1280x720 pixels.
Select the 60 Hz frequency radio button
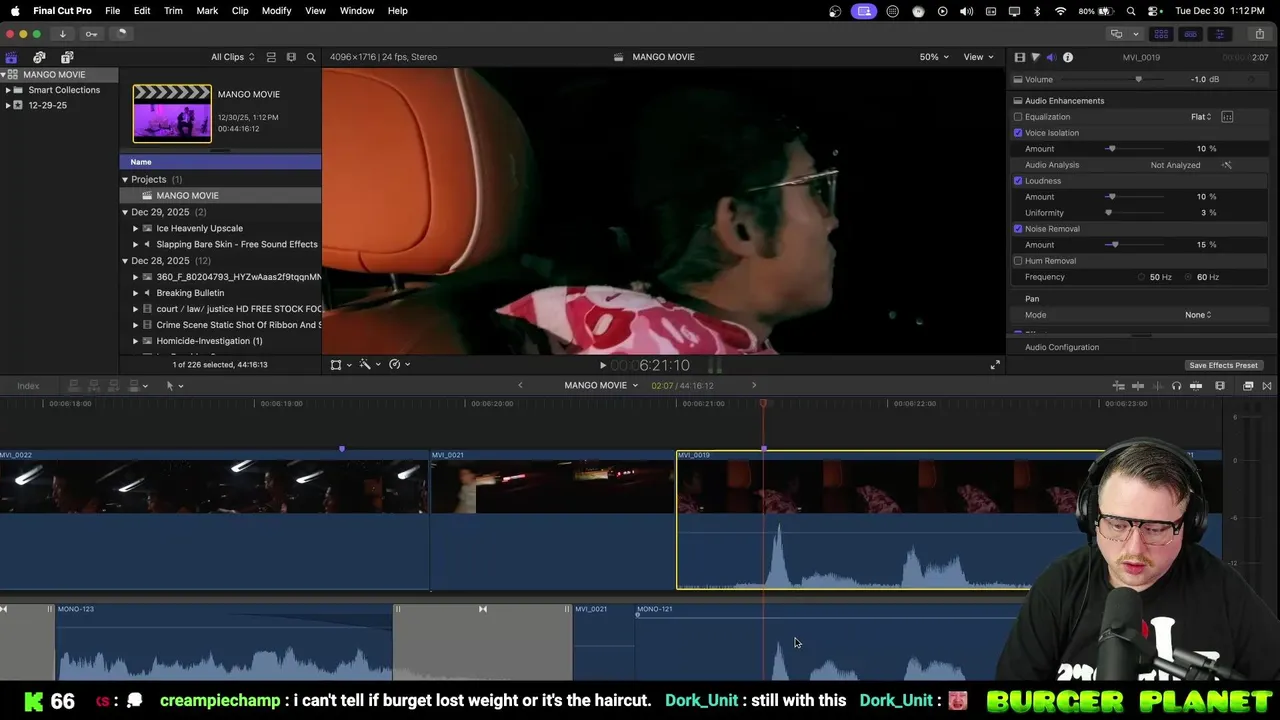tap(1188, 277)
